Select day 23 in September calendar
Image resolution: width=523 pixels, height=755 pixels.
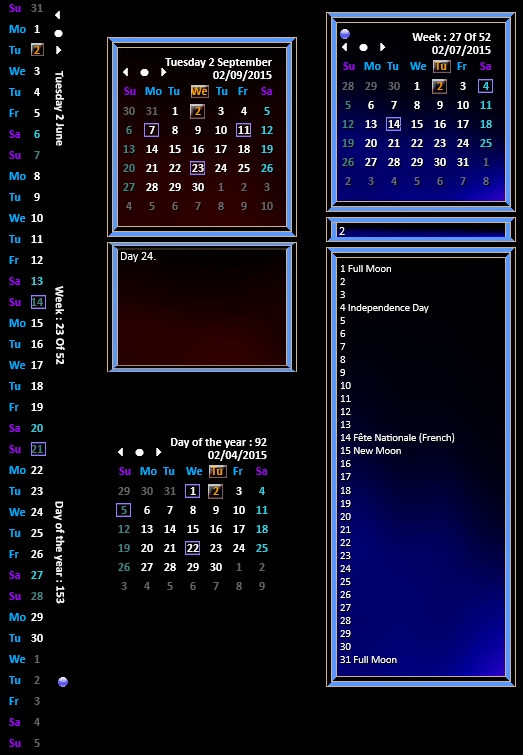tap(197, 168)
